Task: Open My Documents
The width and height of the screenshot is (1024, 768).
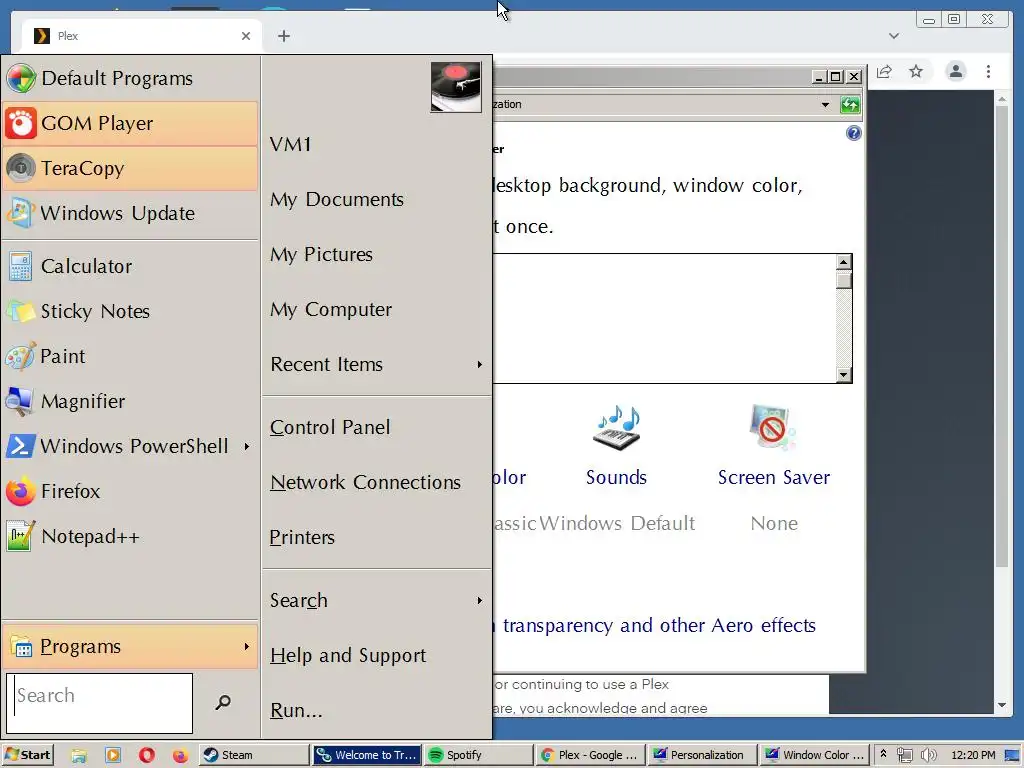Action: (x=377, y=199)
